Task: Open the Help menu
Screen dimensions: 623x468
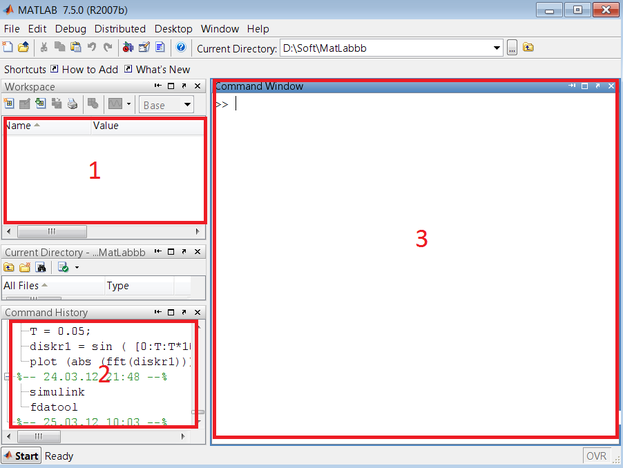Action: pos(258,29)
